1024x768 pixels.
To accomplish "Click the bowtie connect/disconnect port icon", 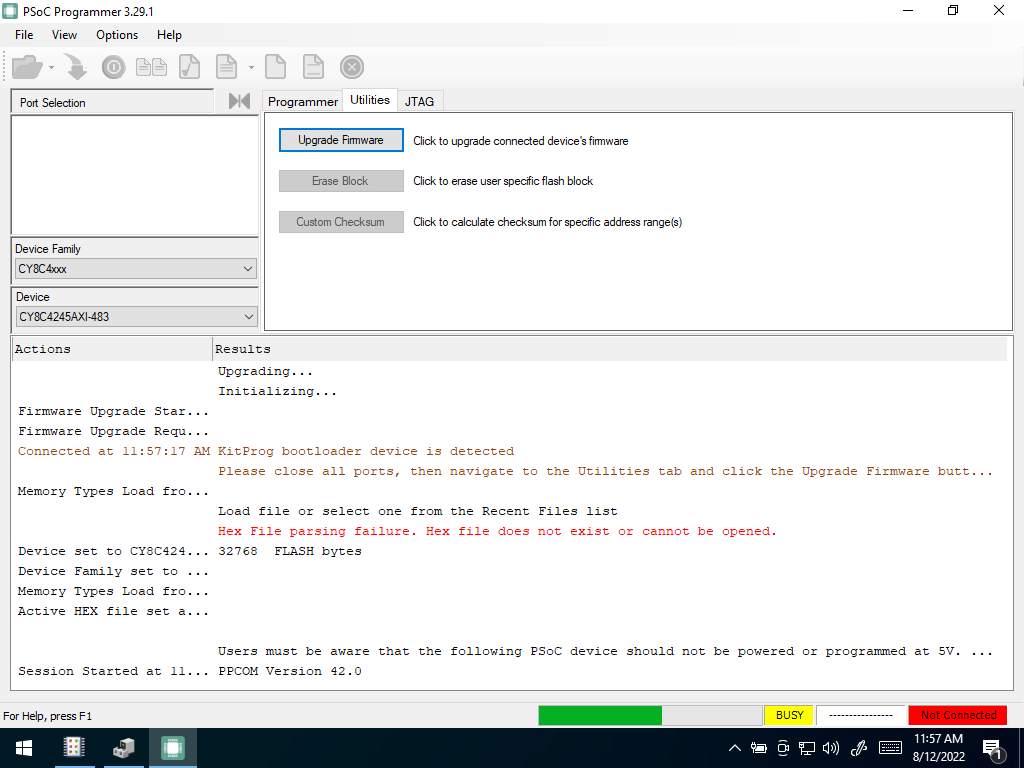I will [x=239, y=101].
